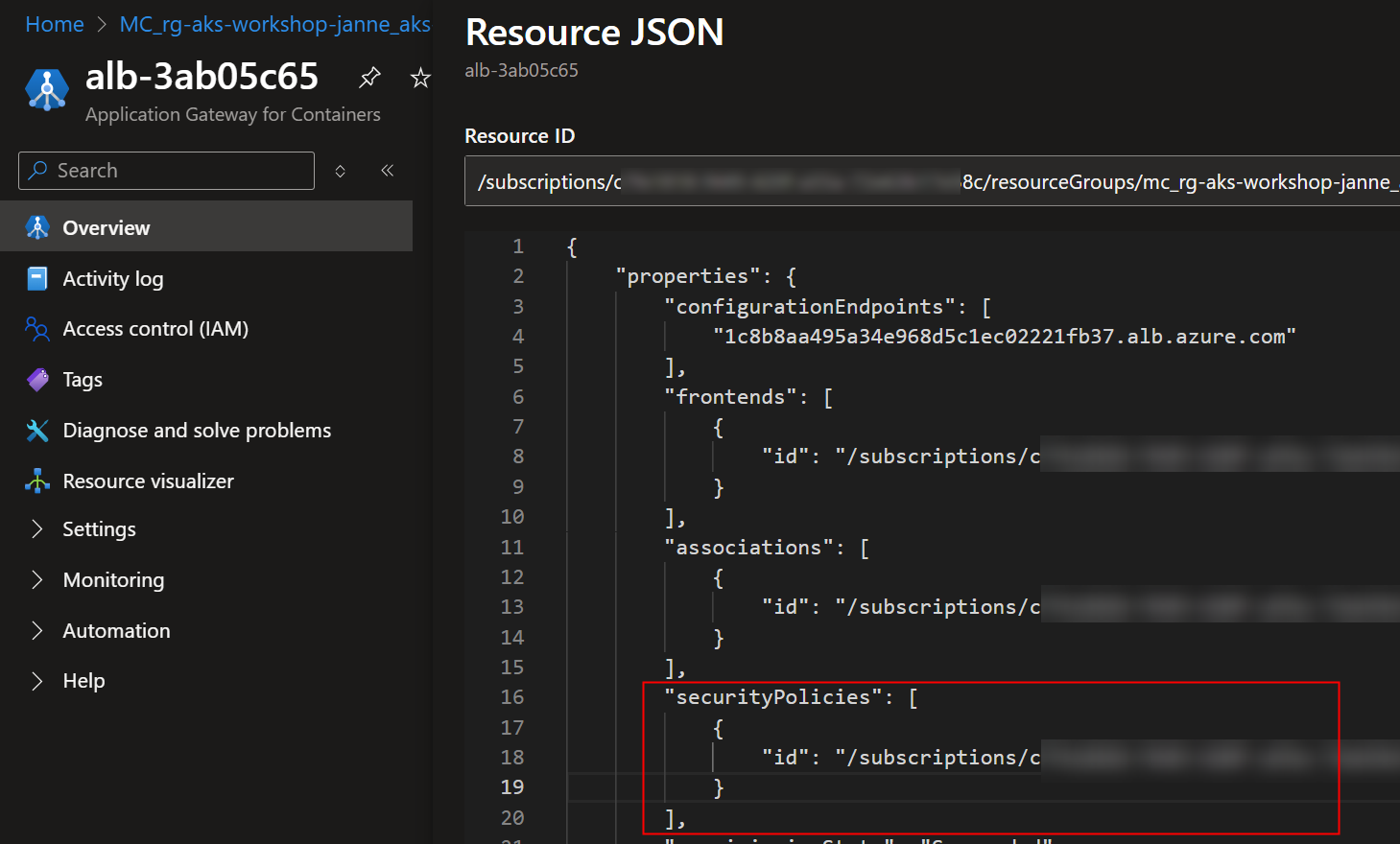The height and width of the screenshot is (844, 1400).
Task: Add alb-3ab05c65 to favorites star
Action: 420,78
